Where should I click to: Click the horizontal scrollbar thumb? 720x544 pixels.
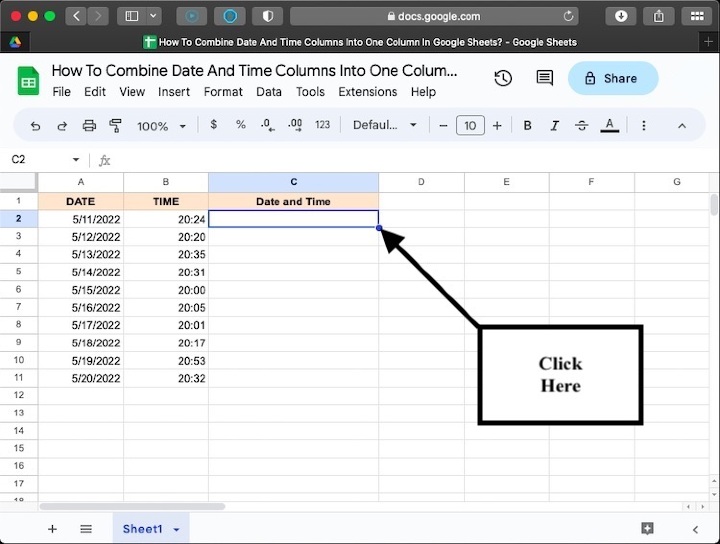coord(132,506)
